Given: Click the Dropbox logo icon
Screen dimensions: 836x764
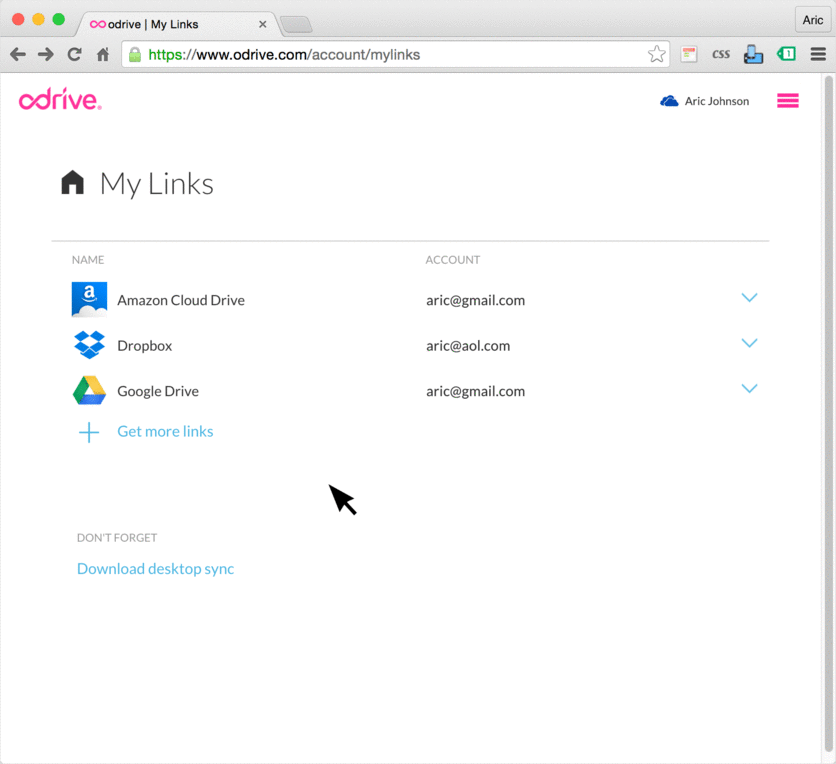Looking at the screenshot, I should 89,345.
